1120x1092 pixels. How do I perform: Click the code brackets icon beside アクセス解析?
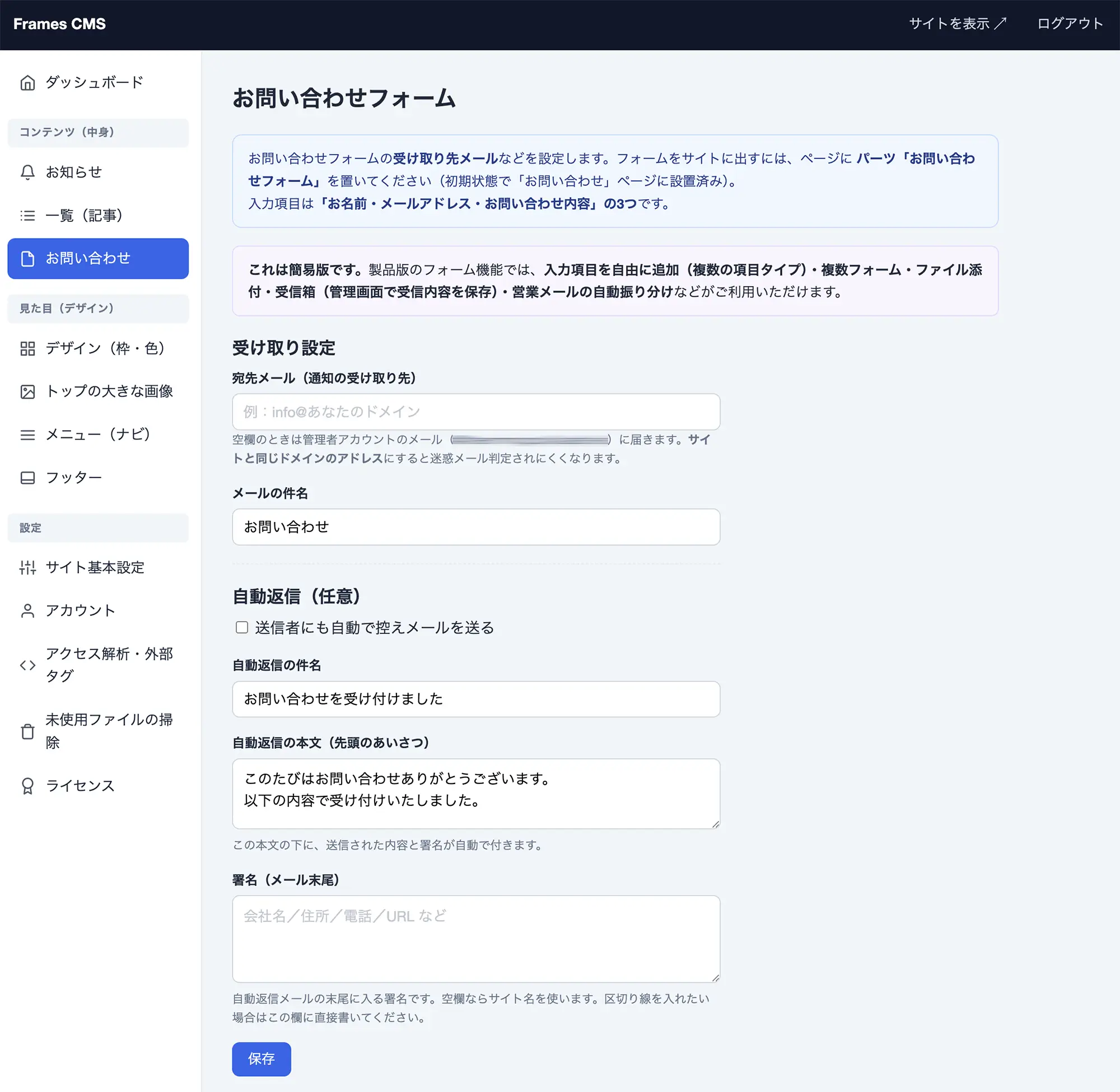coord(27,665)
